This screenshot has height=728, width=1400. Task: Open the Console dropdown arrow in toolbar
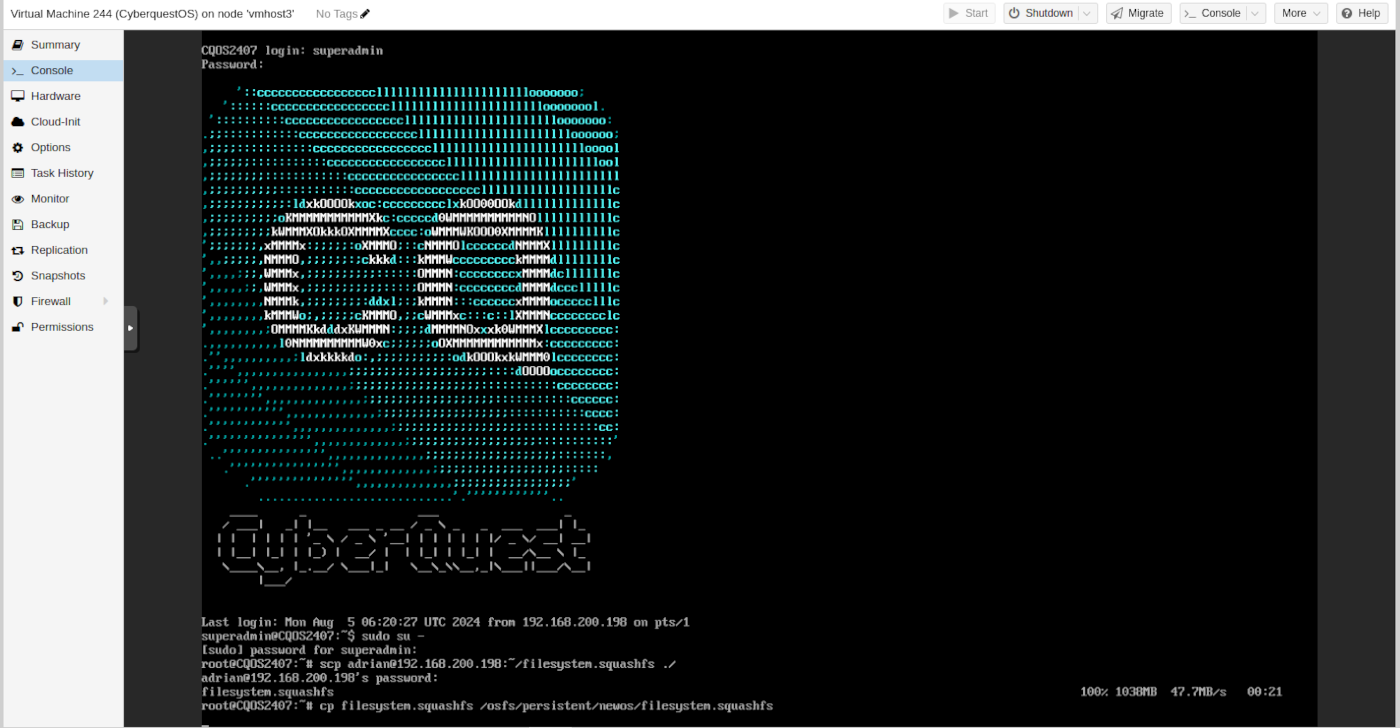pos(1256,13)
